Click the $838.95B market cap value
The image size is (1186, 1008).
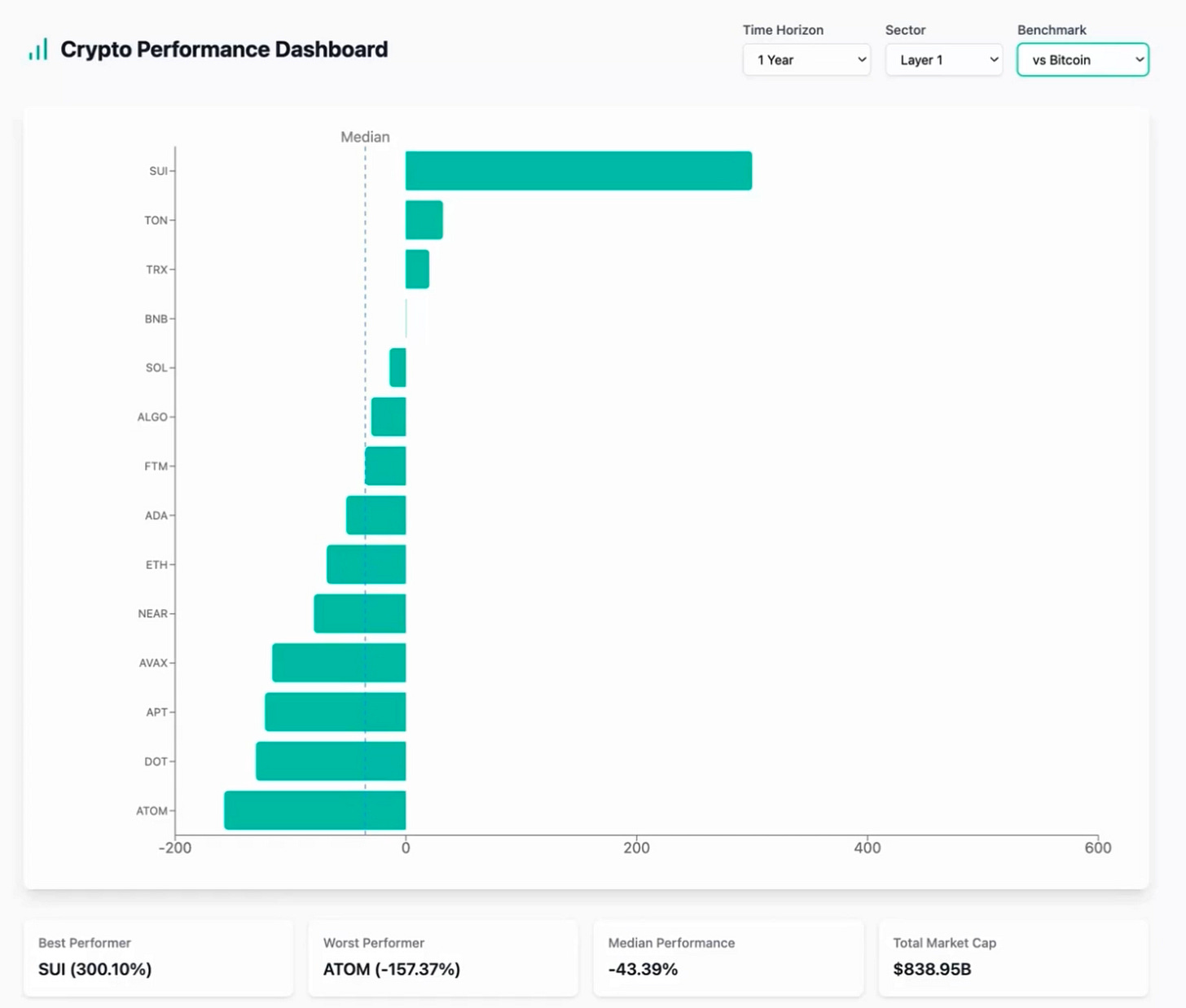click(932, 969)
